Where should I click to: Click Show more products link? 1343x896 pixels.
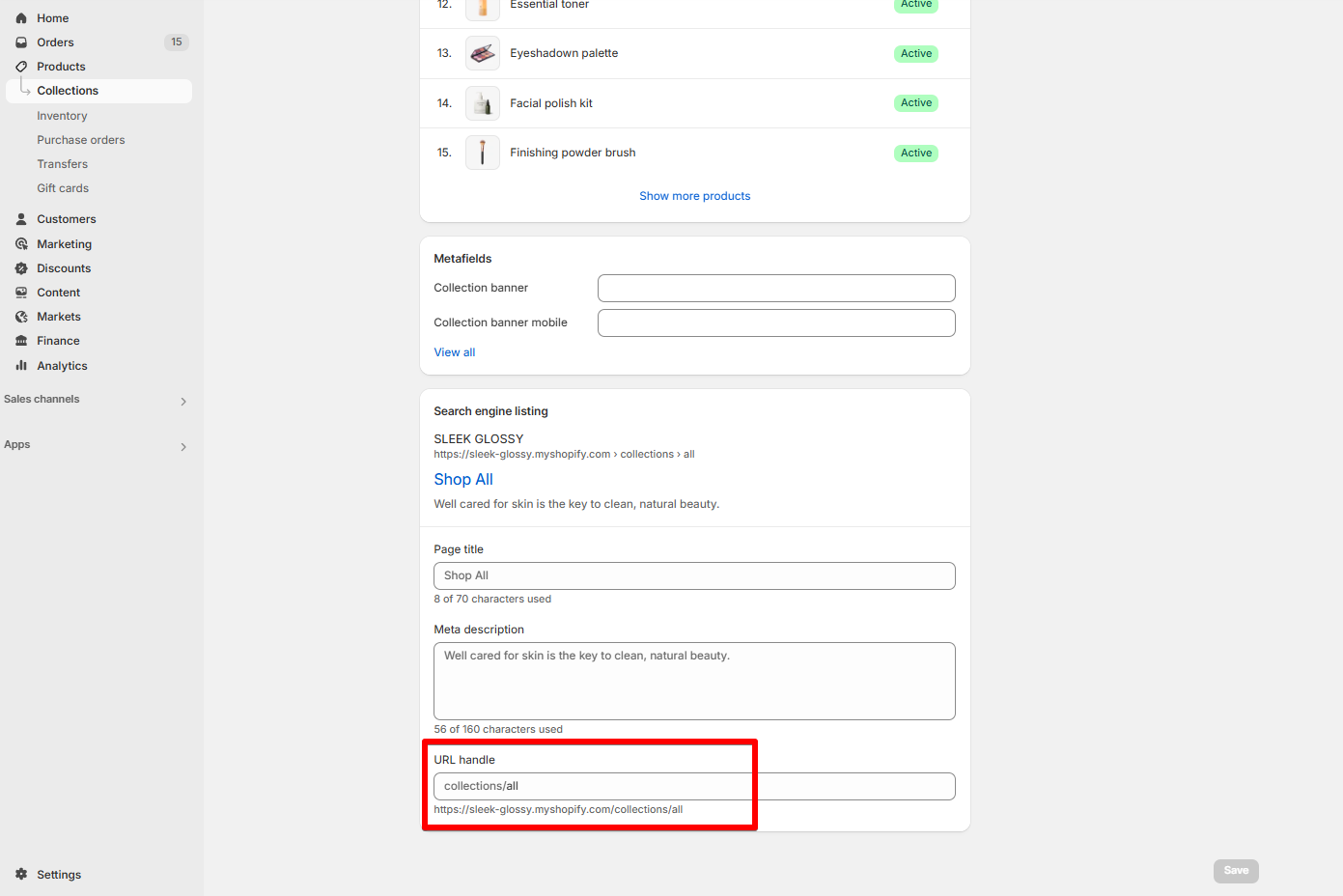tap(695, 196)
